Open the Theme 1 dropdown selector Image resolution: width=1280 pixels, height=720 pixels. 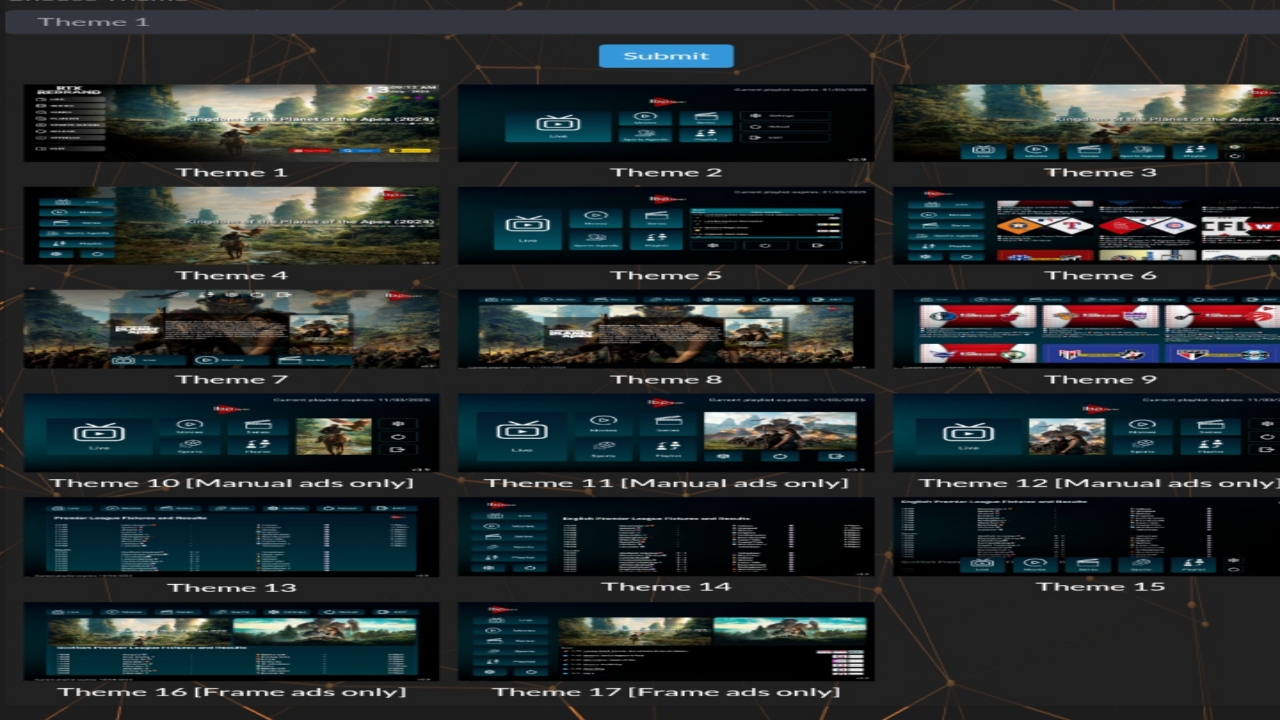click(640, 22)
